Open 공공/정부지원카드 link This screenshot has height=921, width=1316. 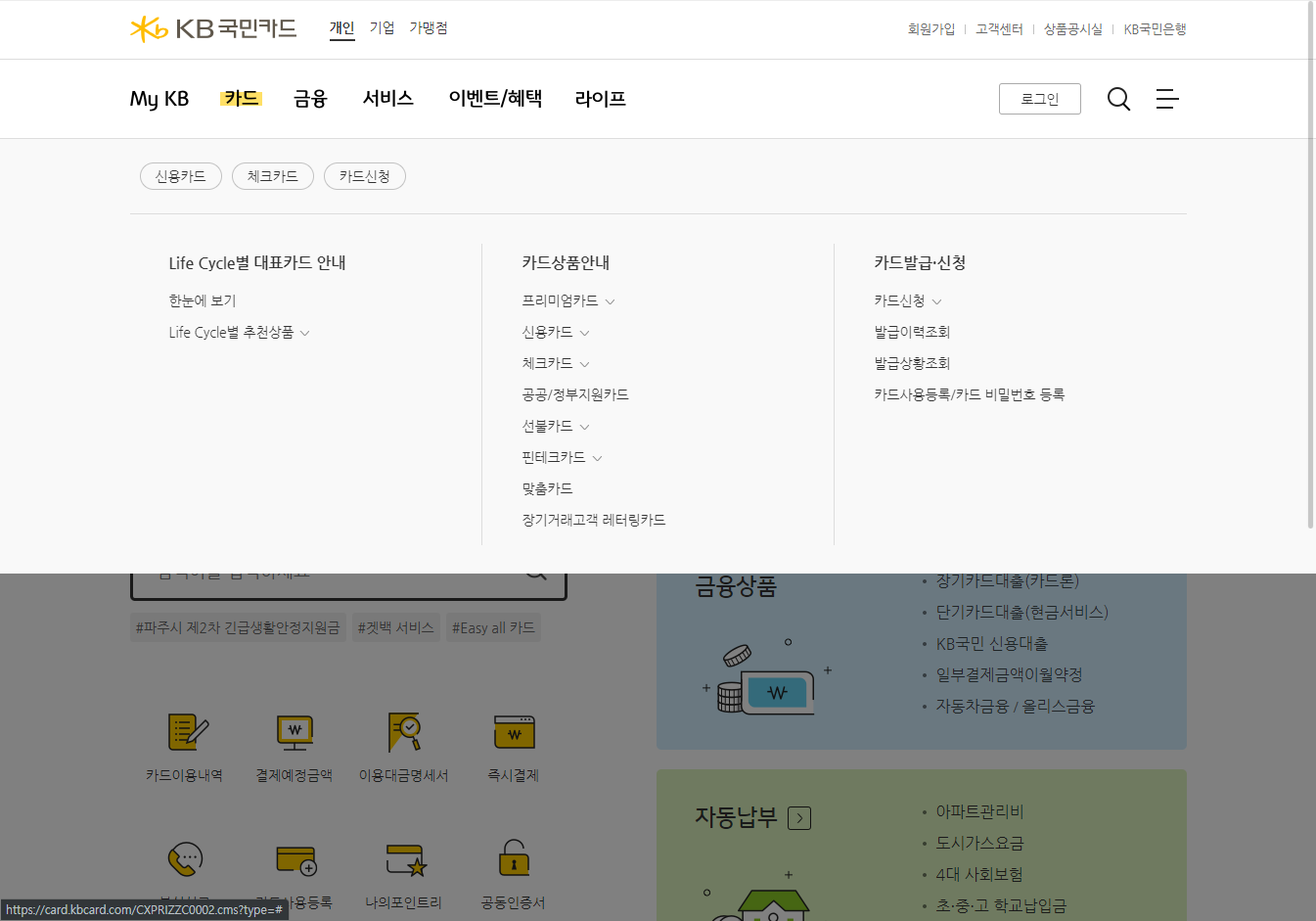[575, 394]
